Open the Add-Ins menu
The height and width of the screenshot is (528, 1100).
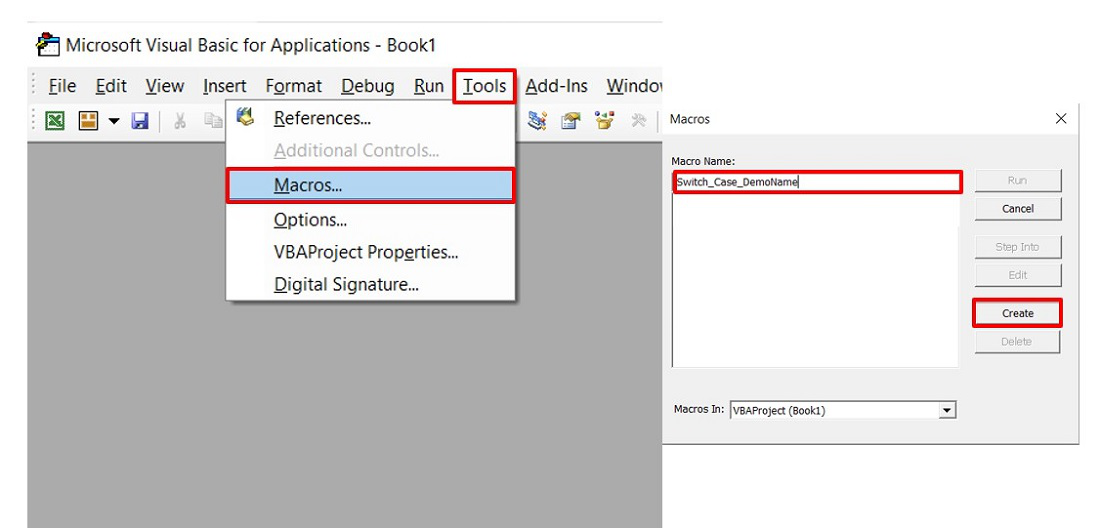point(556,86)
